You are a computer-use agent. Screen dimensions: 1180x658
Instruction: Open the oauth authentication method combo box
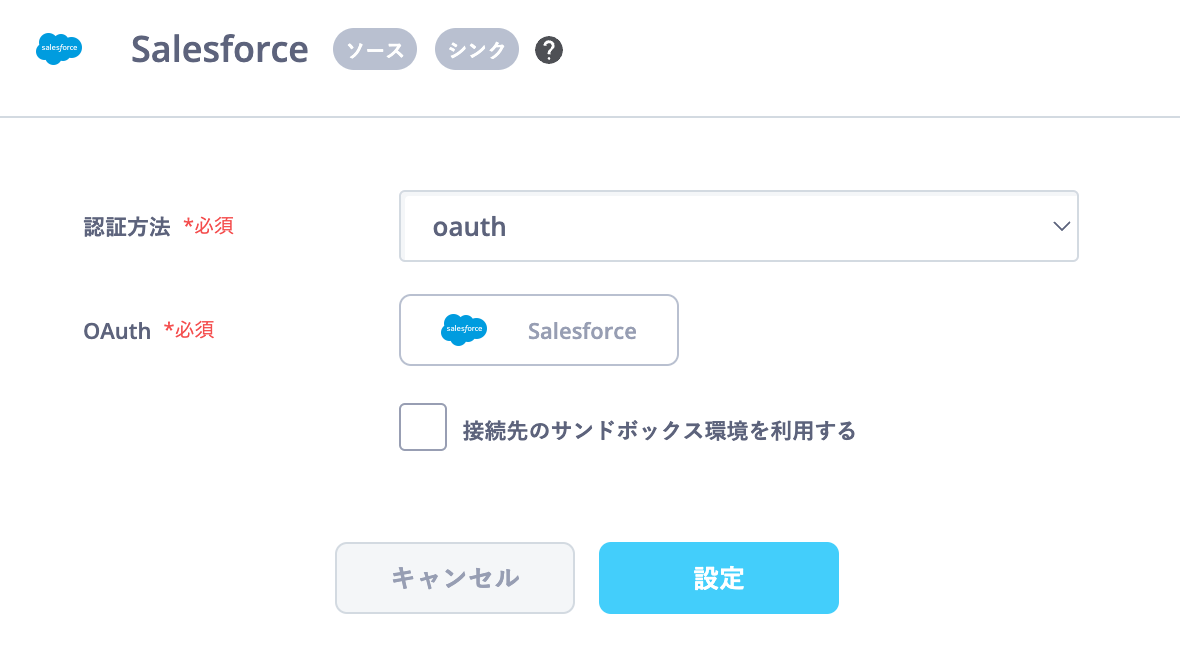pyautogui.click(x=738, y=226)
